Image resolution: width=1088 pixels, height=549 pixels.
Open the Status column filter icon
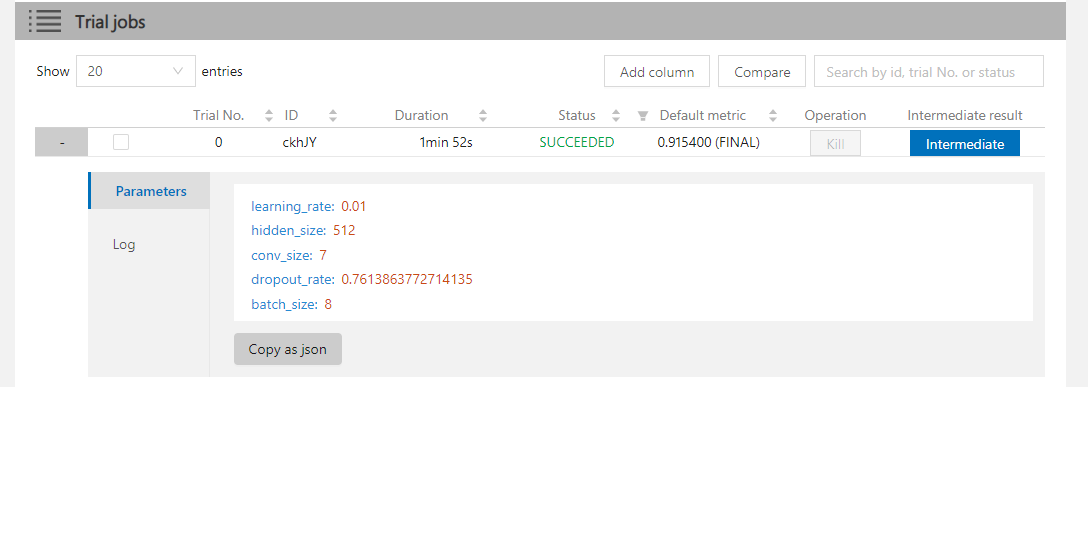tap(643, 116)
